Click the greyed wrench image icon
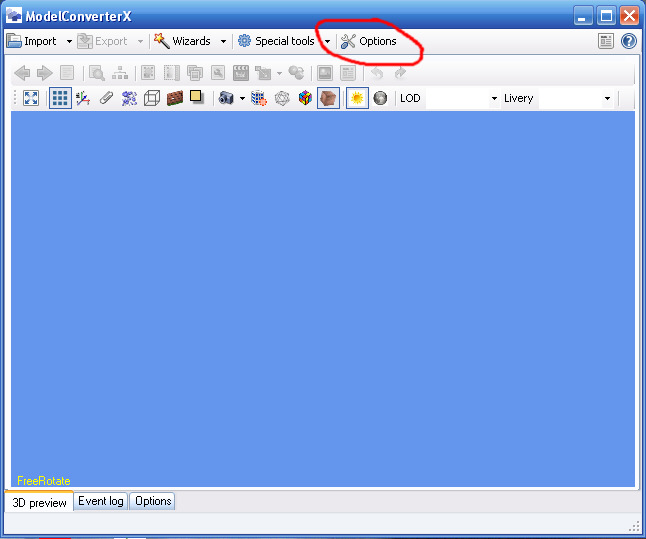 (x=218, y=73)
